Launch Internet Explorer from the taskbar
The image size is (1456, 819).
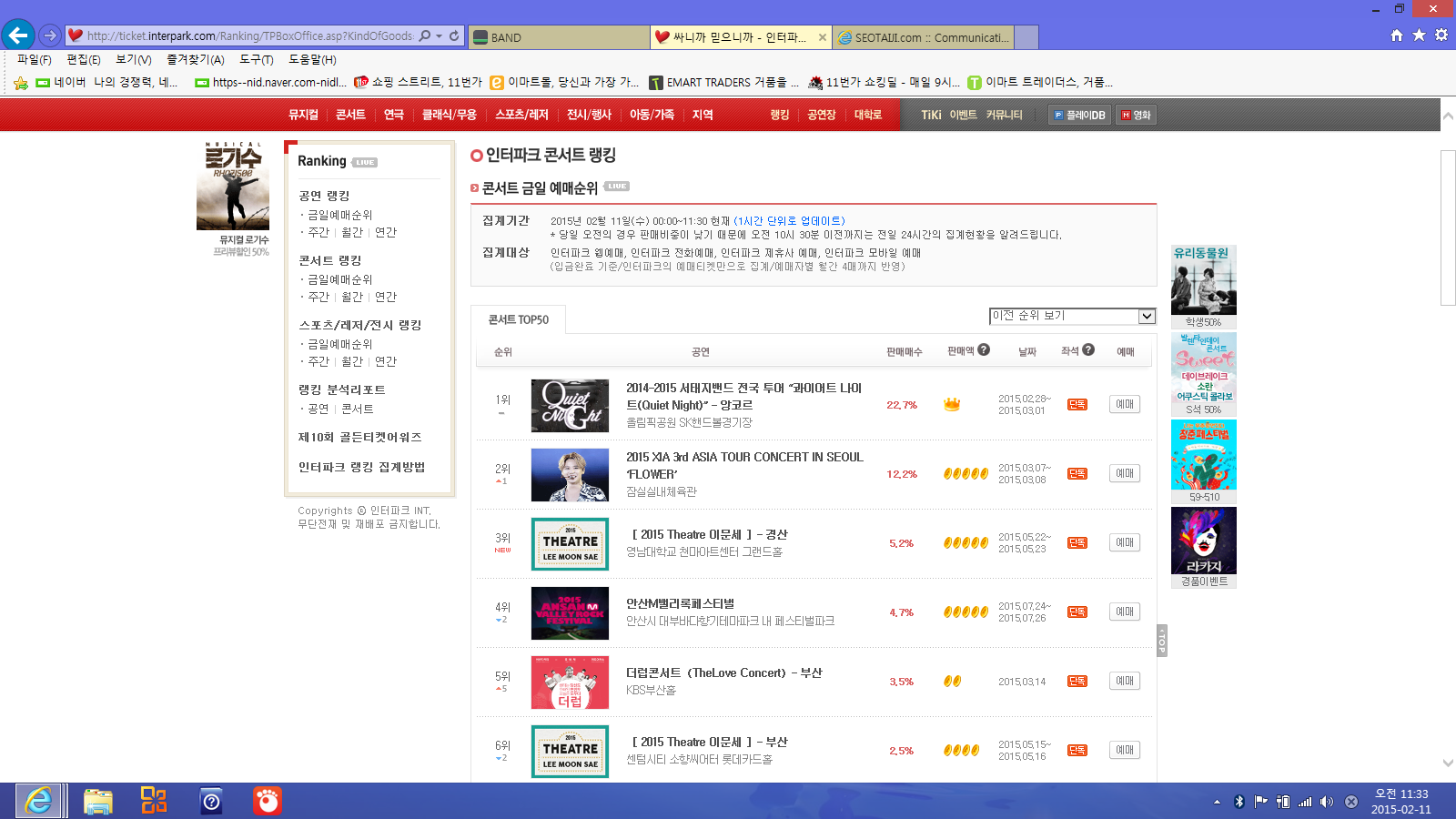[x=38, y=801]
